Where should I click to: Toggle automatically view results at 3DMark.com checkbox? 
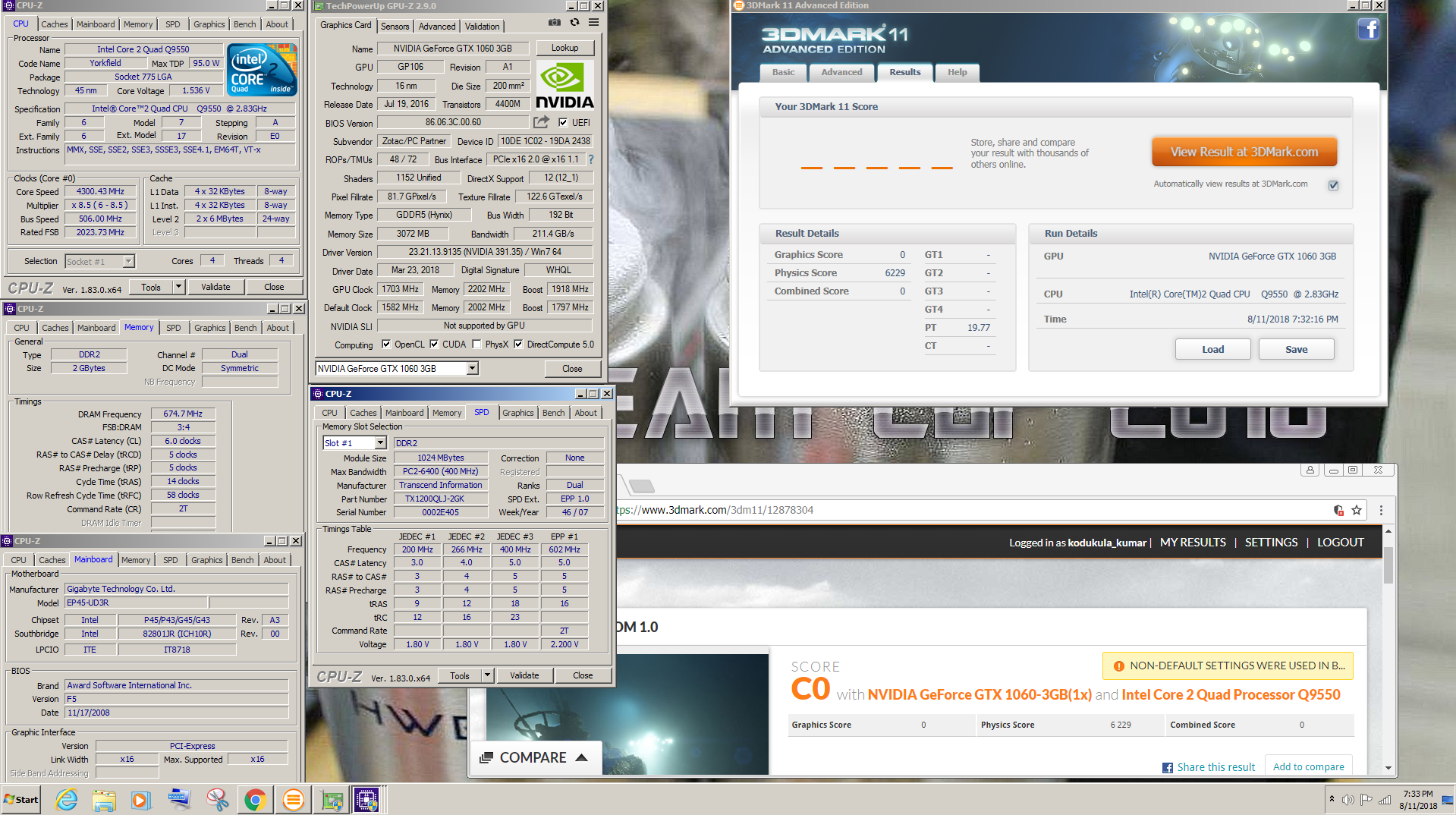(x=1333, y=185)
